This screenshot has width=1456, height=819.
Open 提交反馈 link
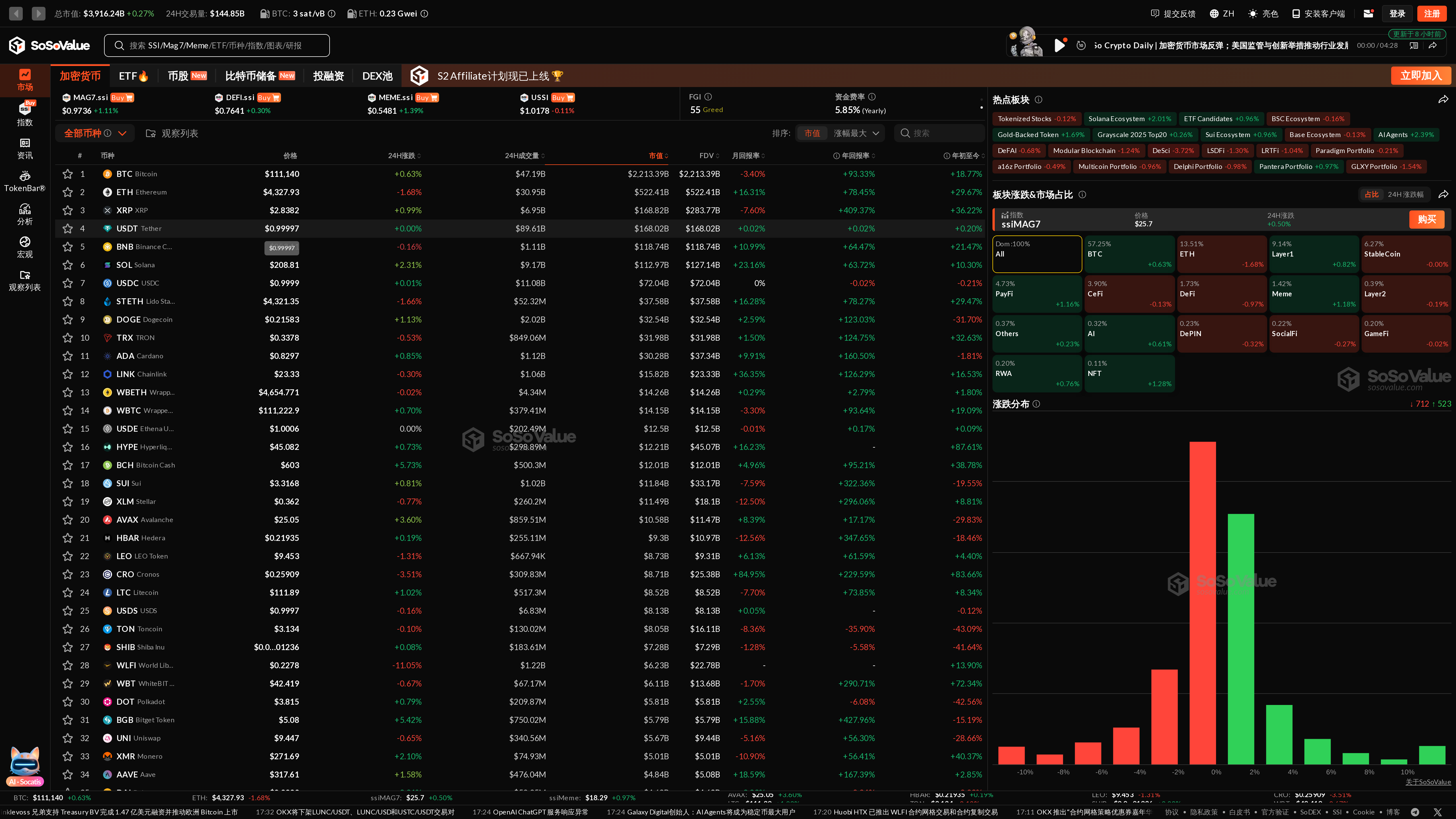click(1173, 14)
